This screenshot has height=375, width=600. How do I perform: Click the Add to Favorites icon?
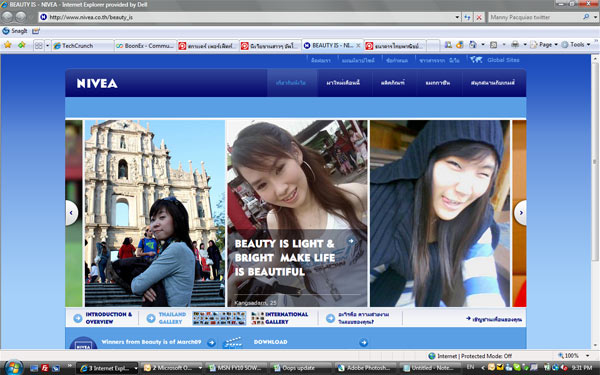click(x=22, y=45)
